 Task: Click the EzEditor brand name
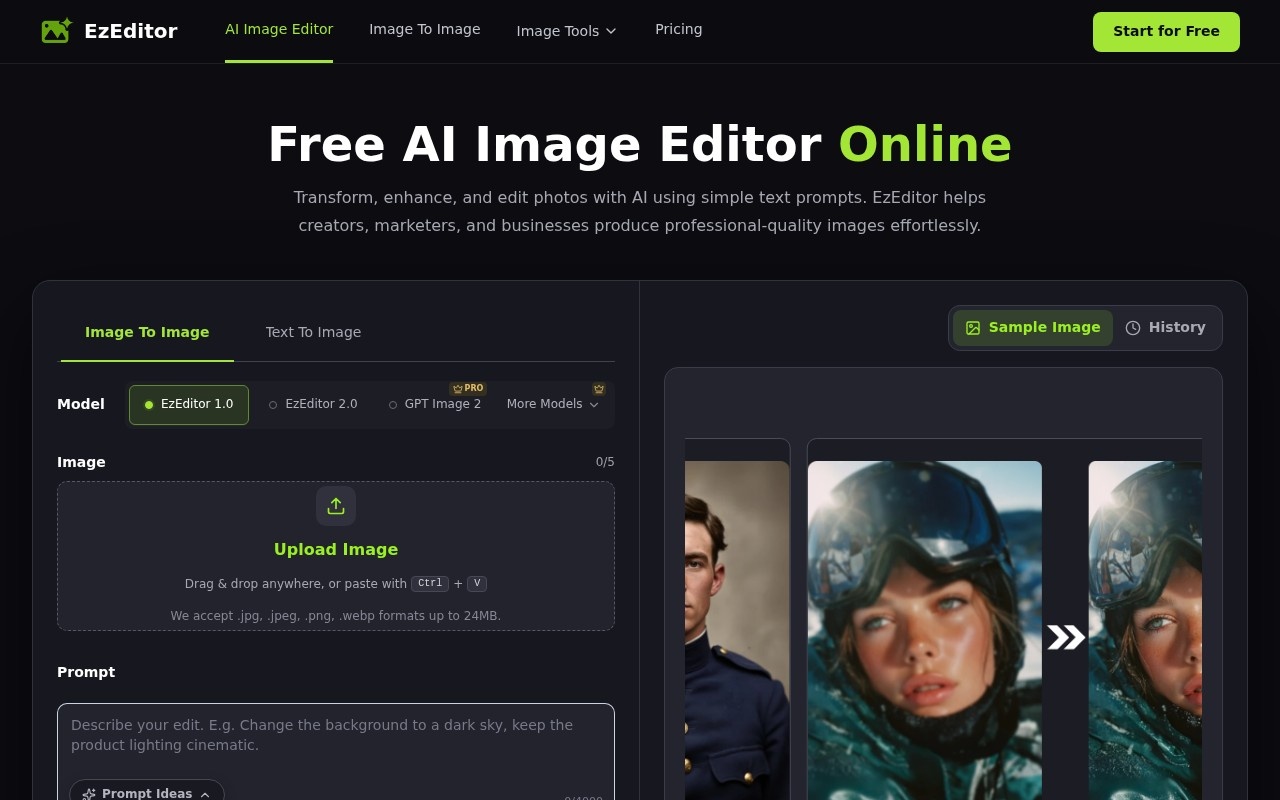[x=131, y=31]
